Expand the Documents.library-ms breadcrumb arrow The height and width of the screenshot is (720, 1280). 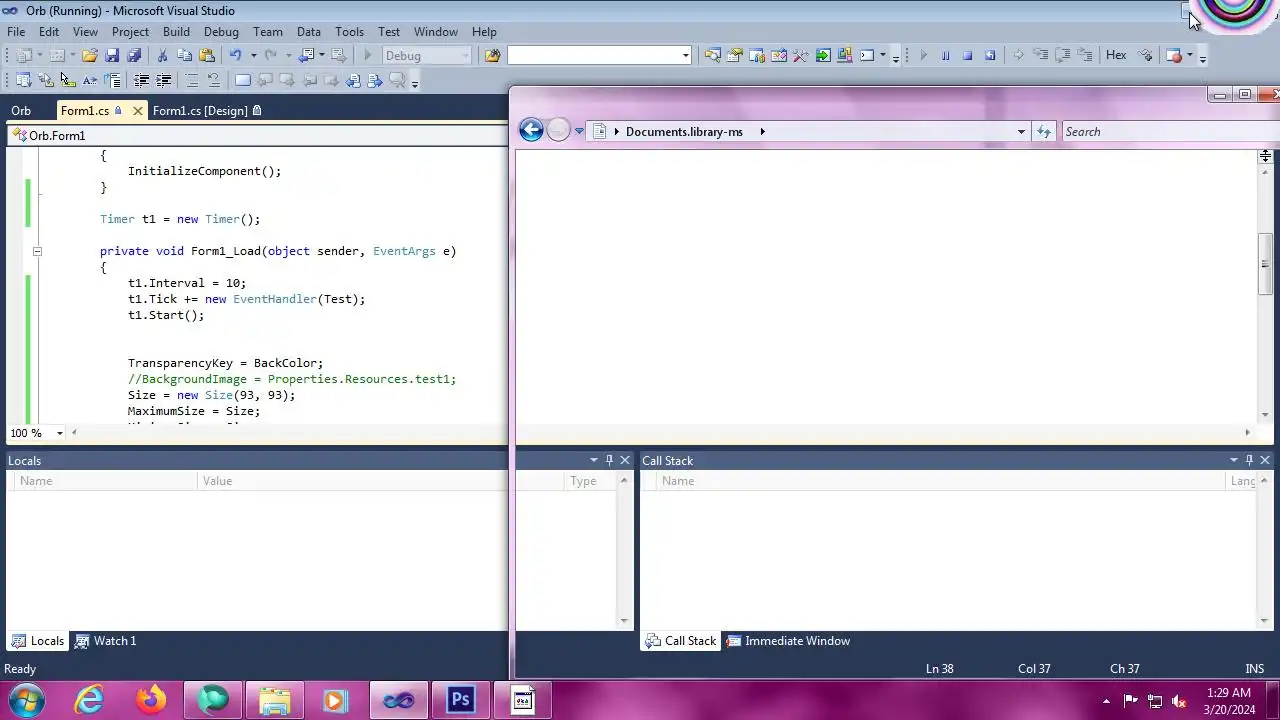click(762, 132)
